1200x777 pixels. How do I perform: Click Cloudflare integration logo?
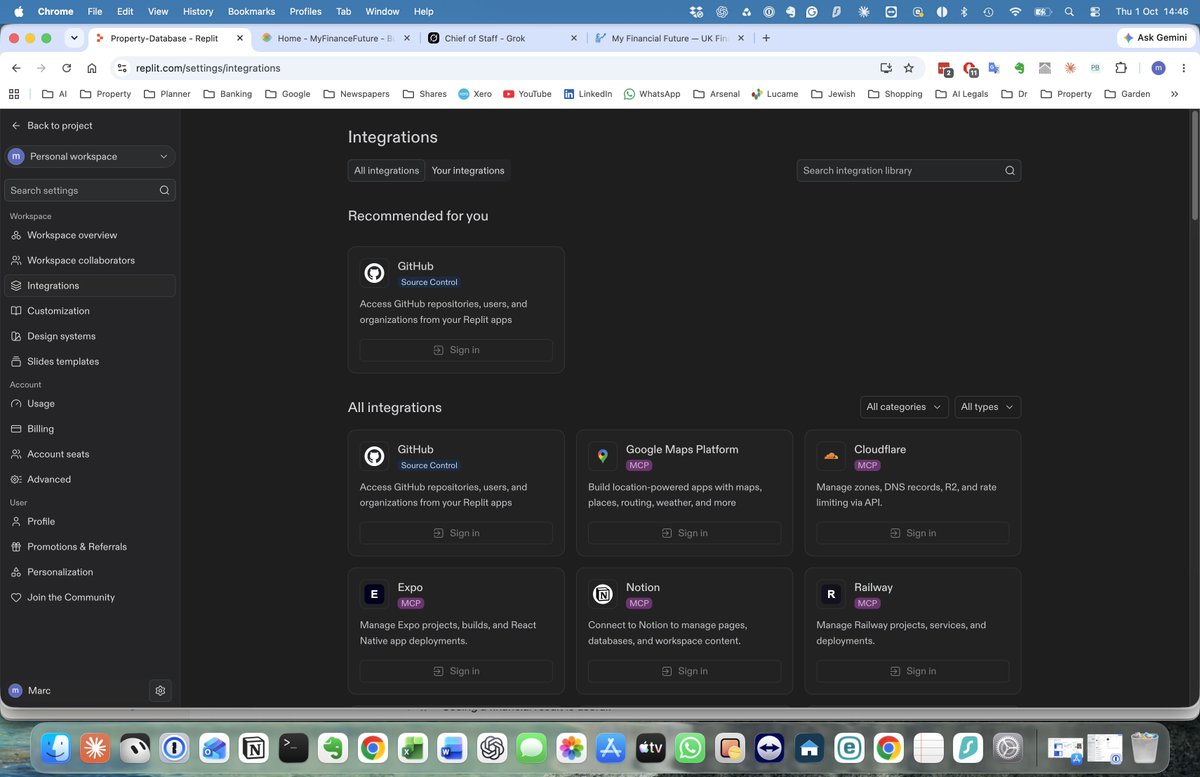click(831, 457)
